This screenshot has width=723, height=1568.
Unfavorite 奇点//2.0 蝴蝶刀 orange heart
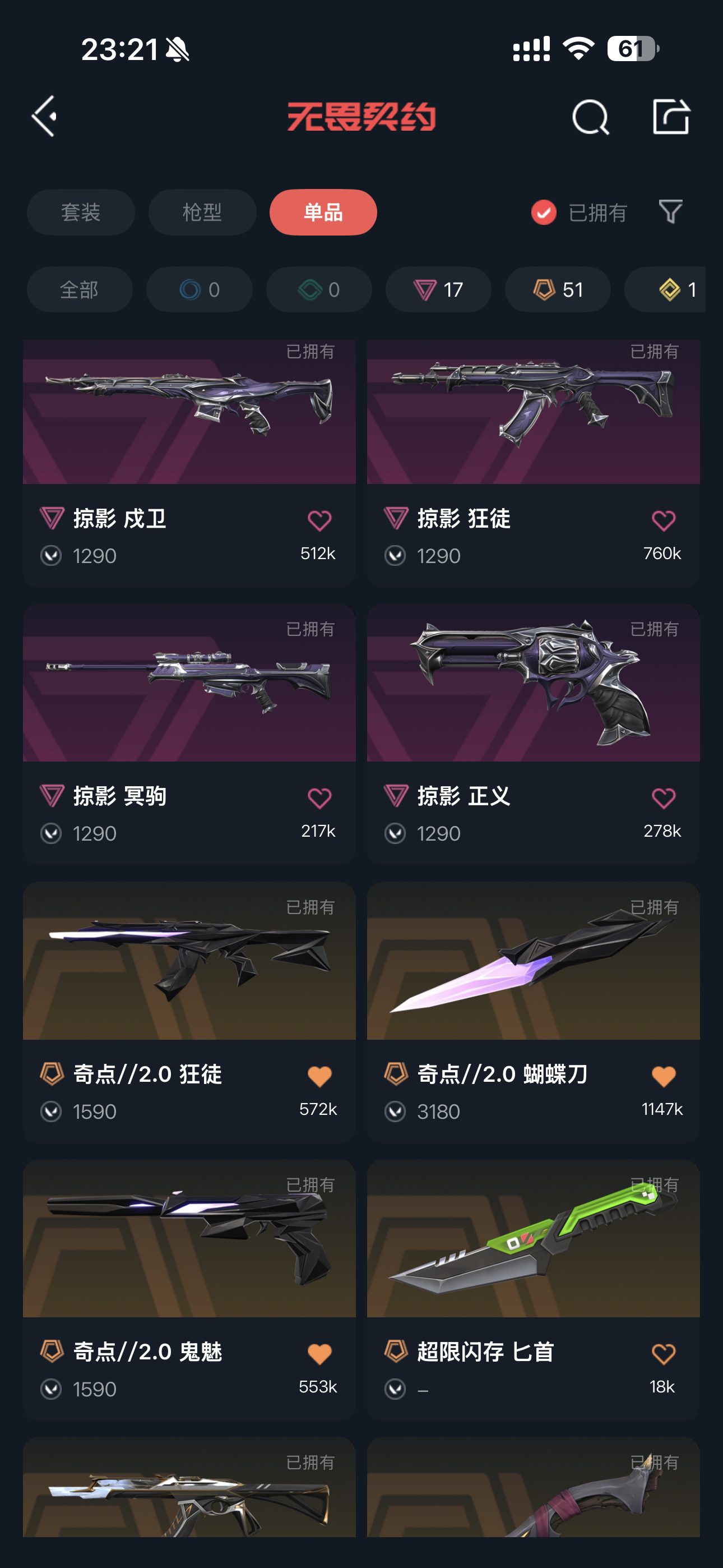[662, 1076]
